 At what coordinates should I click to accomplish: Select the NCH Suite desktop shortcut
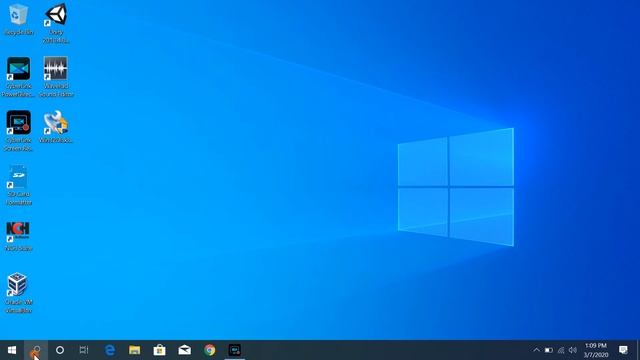pyautogui.click(x=18, y=236)
